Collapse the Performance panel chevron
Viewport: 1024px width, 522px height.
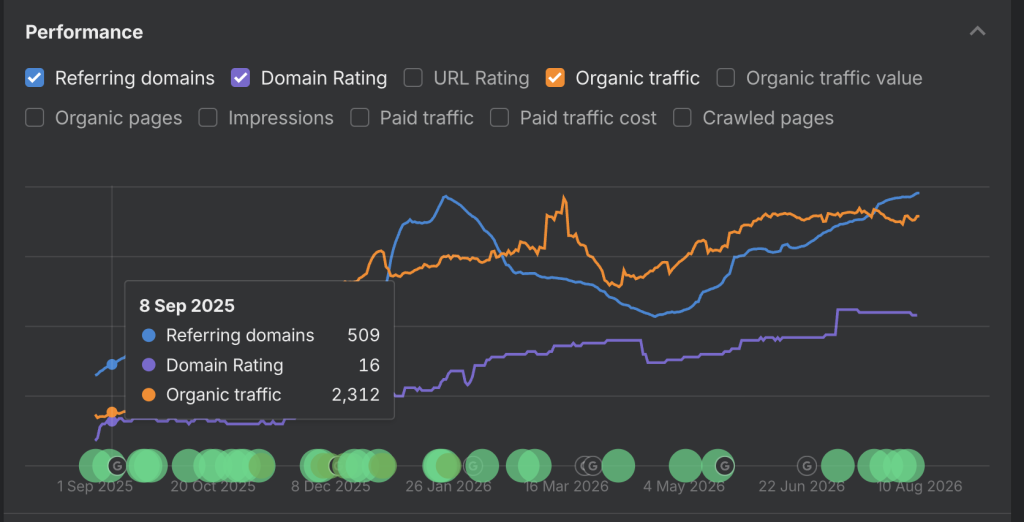[978, 31]
